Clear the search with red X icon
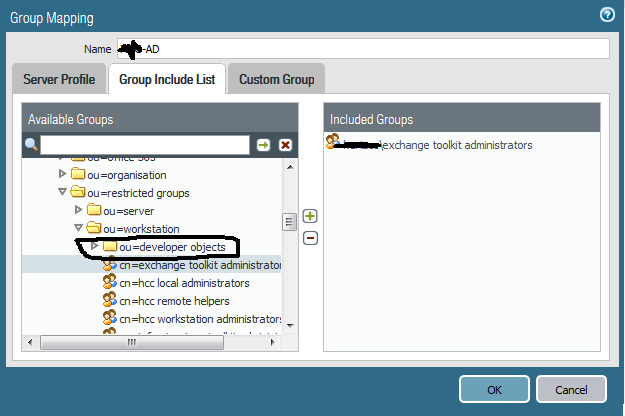Image resolution: width=625 pixels, height=416 pixels. coord(285,145)
